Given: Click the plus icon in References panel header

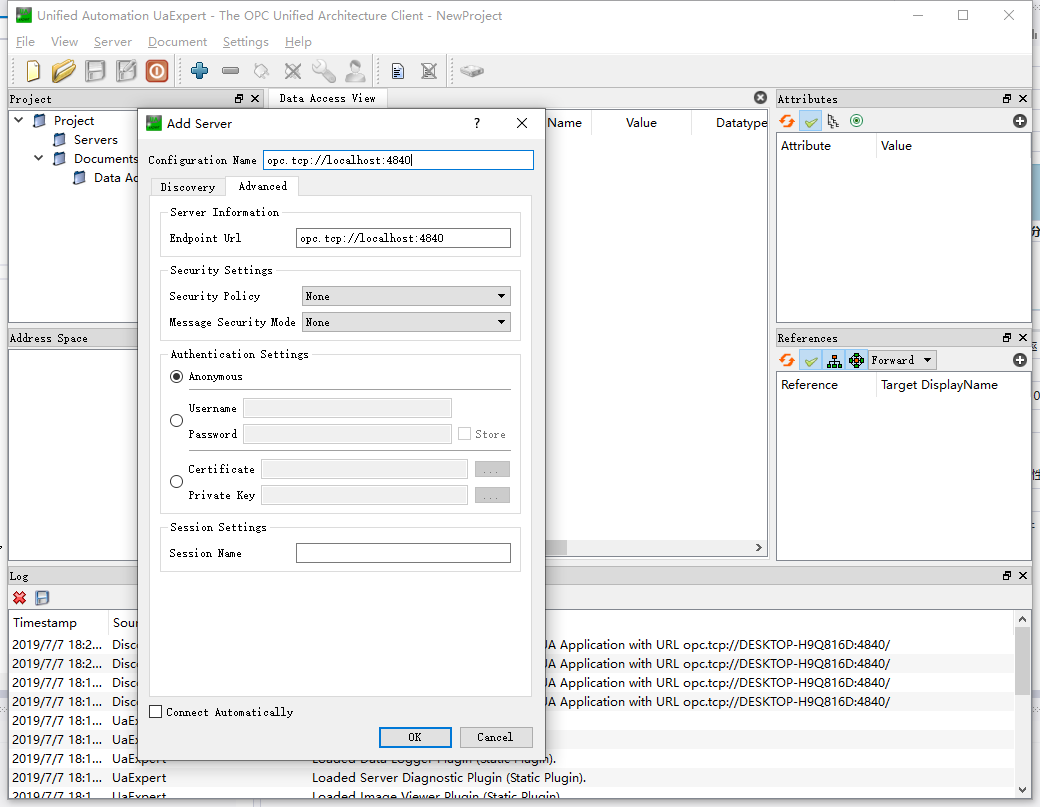Looking at the screenshot, I should (1020, 360).
